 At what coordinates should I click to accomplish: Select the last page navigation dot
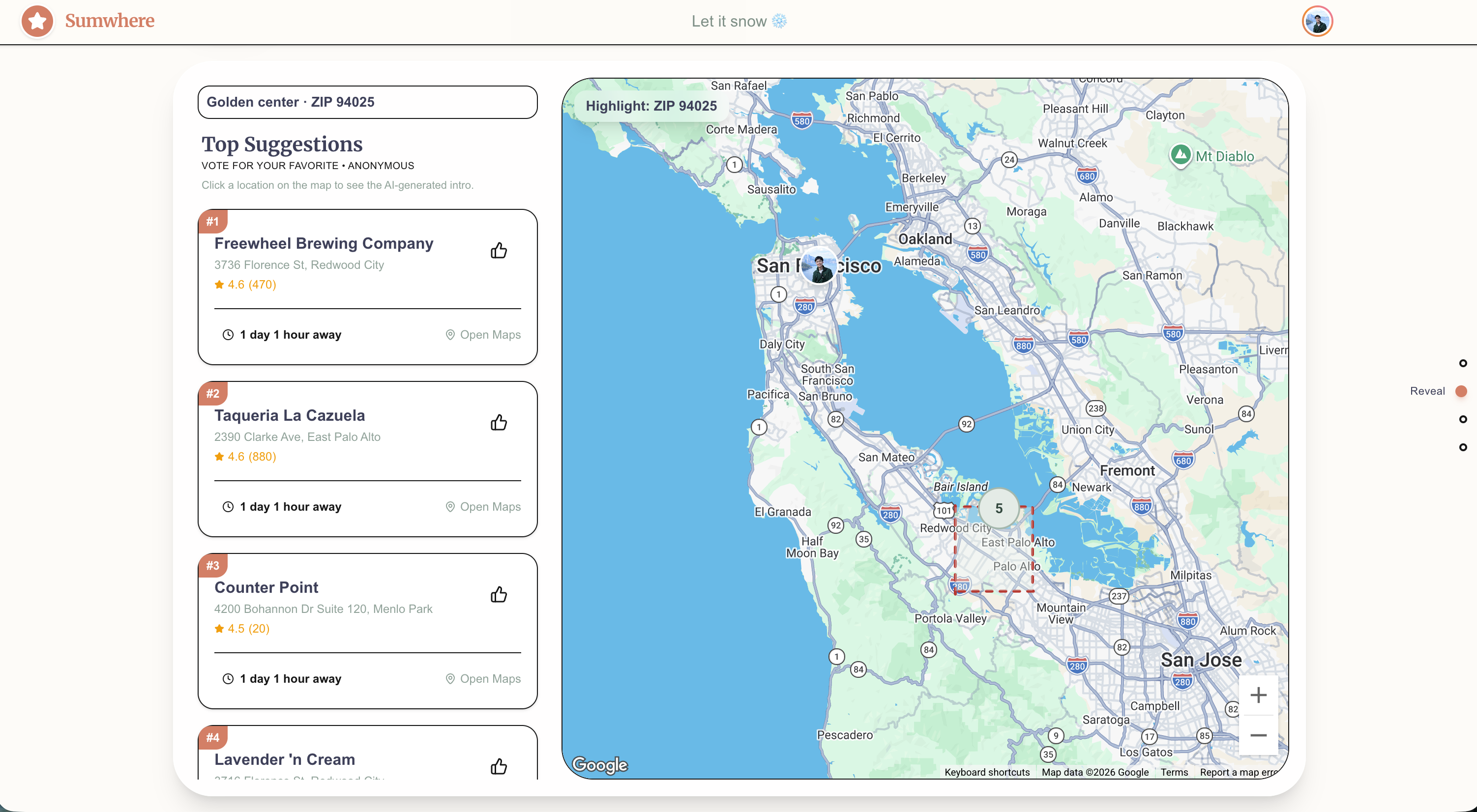click(1463, 447)
